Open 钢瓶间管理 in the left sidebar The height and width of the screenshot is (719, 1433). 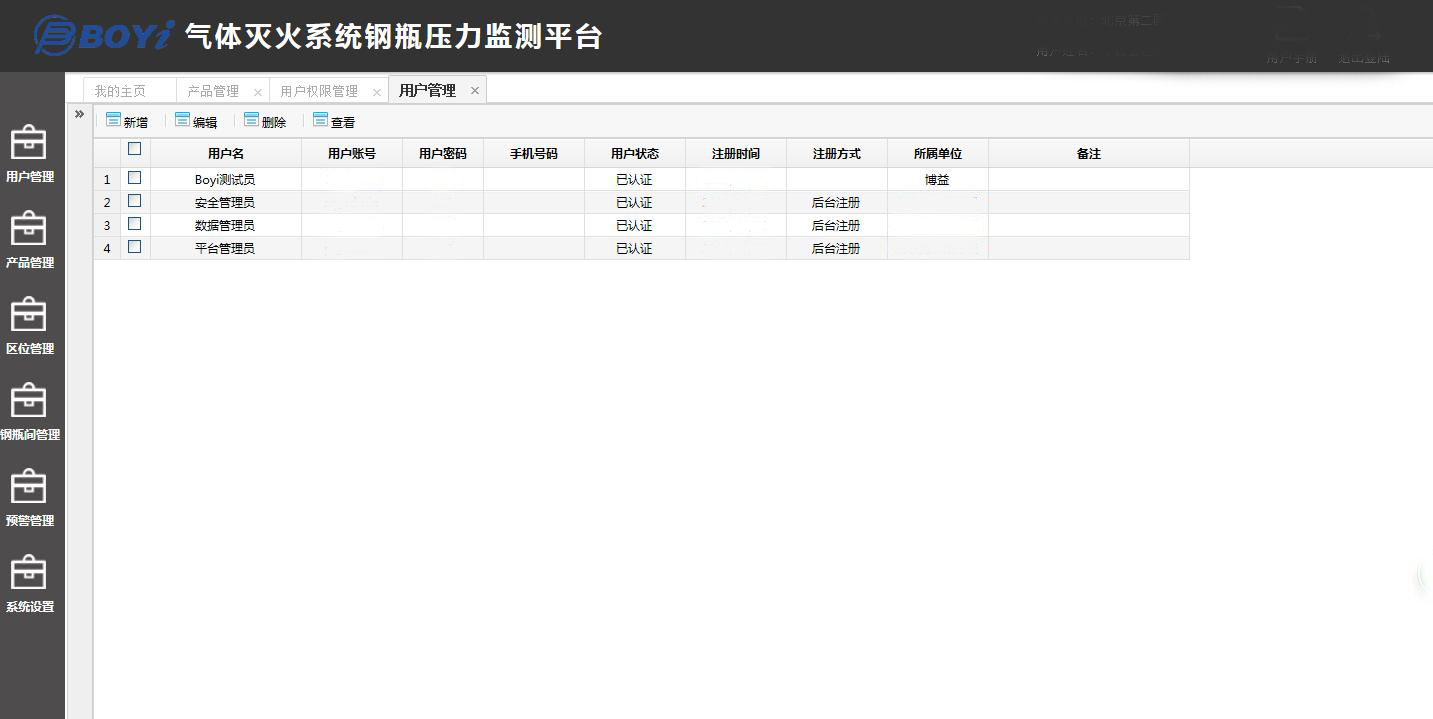tap(29, 413)
